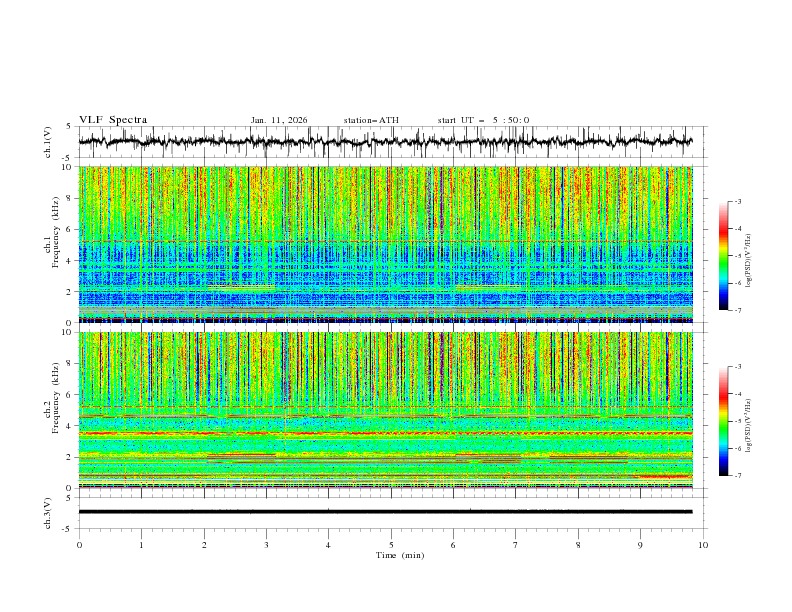This screenshot has width=792, height=612.
Task: Click time axis tick label "2"
Action: (x=204, y=545)
